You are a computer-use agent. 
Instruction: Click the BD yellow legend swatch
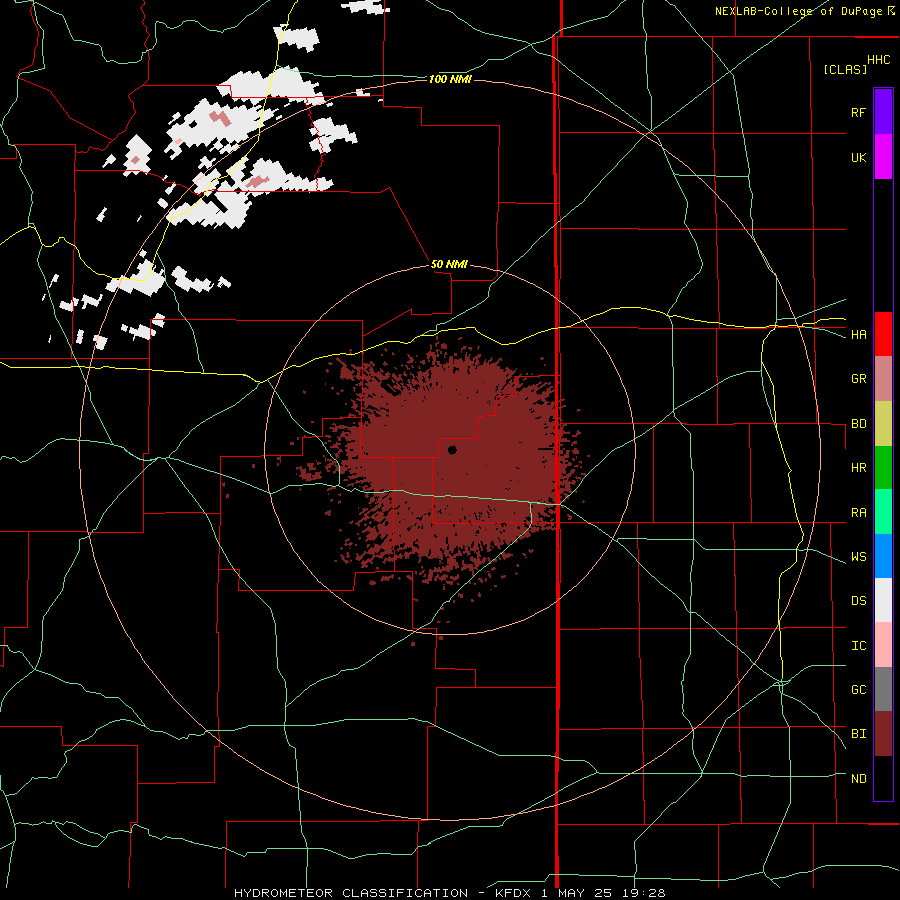883,423
